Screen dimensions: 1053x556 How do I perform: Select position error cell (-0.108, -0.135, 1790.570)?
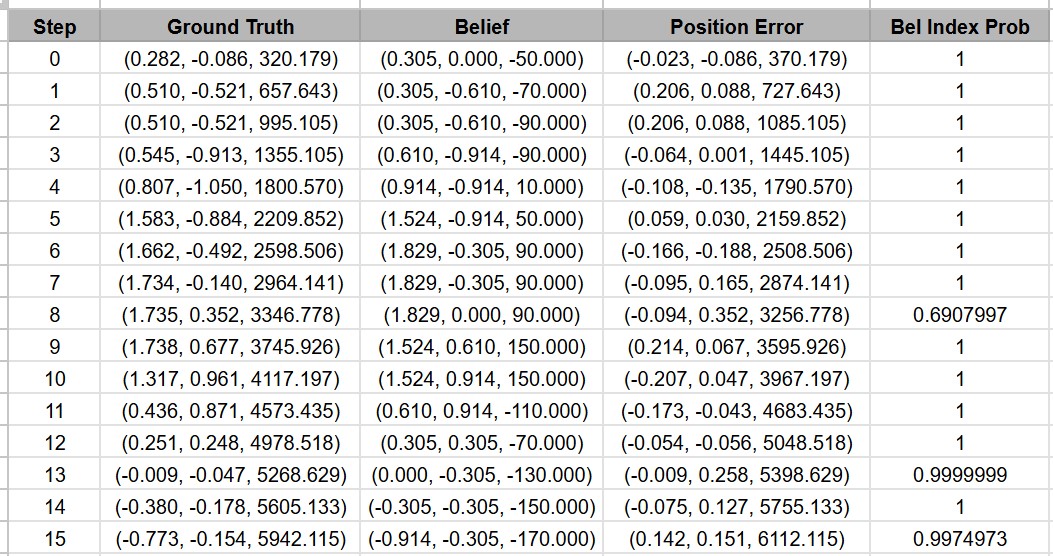737,187
